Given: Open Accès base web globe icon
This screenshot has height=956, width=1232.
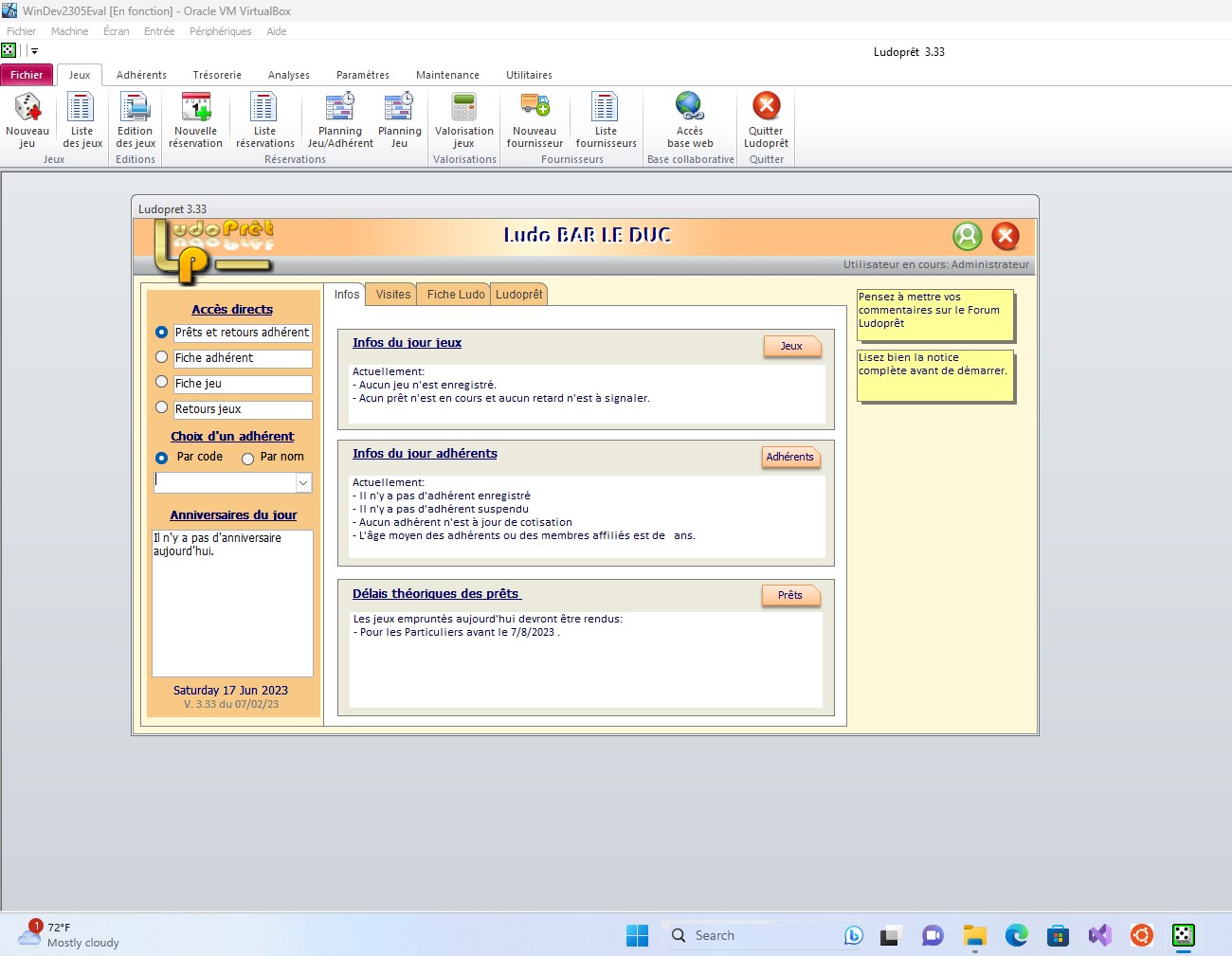Looking at the screenshot, I should (689, 107).
